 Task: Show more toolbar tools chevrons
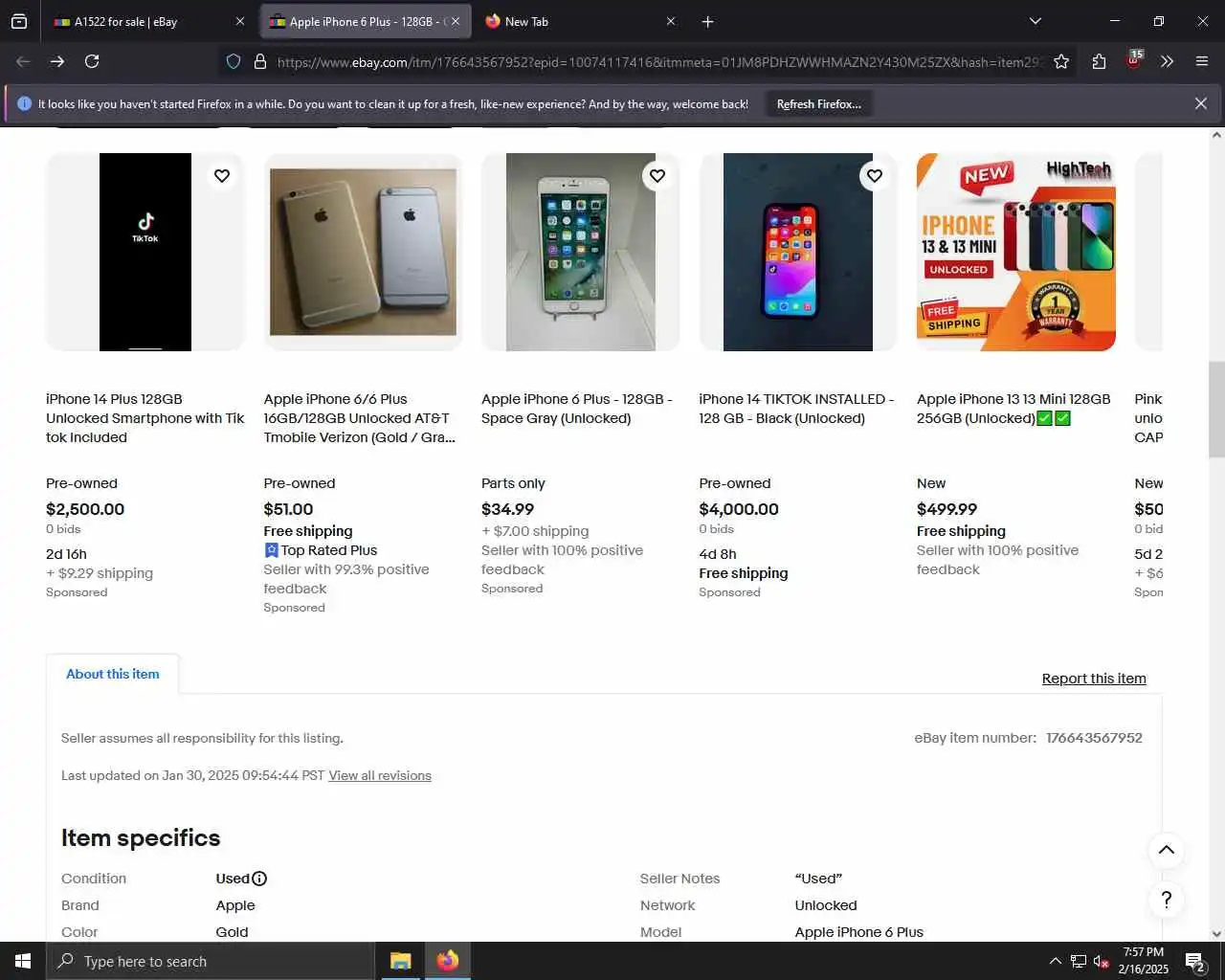coord(1168,61)
